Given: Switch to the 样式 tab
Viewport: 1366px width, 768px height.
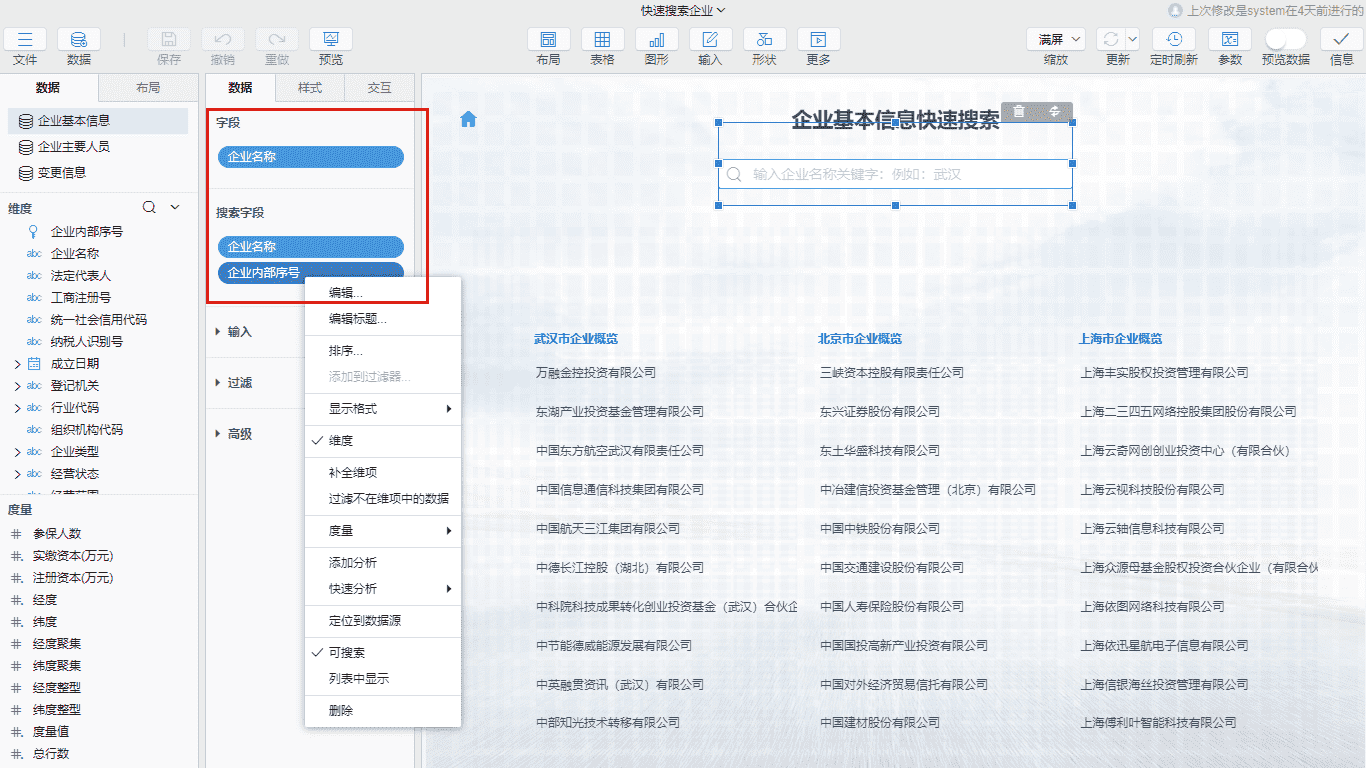Looking at the screenshot, I should 310,88.
